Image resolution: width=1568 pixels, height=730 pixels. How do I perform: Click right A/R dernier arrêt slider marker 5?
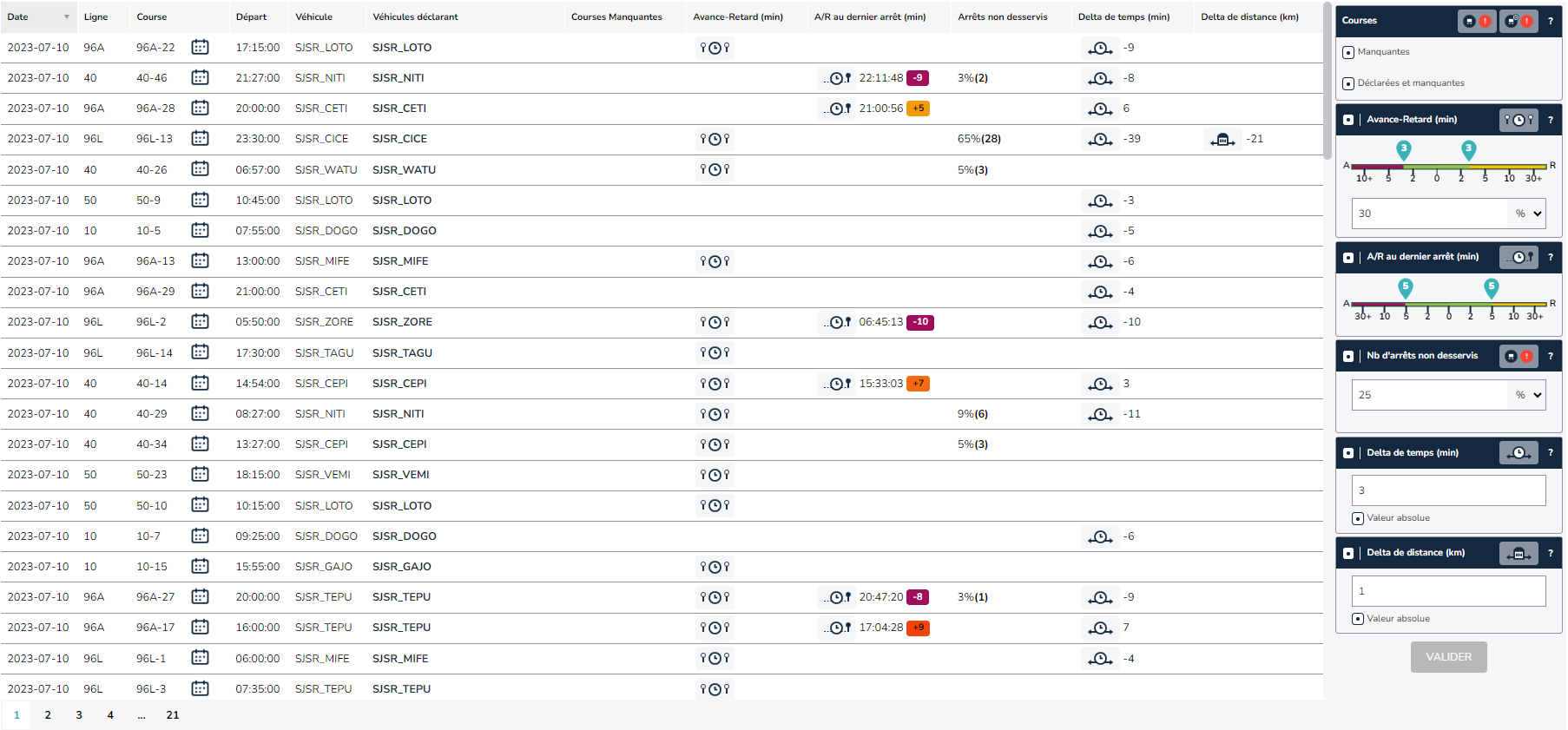point(1492,287)
